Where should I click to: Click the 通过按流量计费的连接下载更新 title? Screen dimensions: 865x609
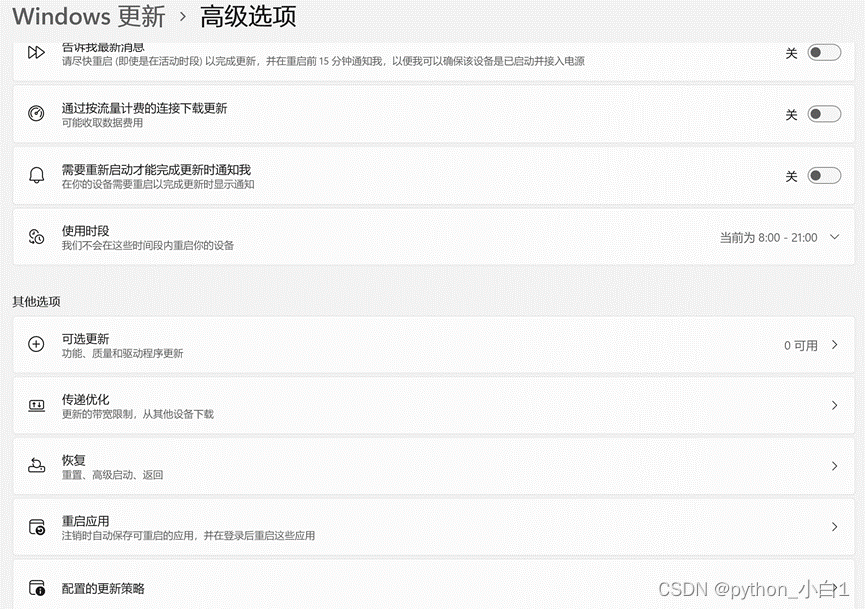click(145, 108)
